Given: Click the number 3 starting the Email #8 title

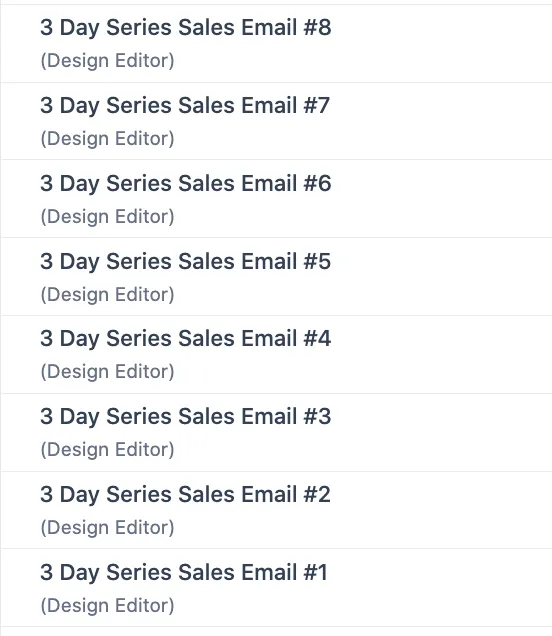Looking at the screenshot, I should [x=47, y=28].
